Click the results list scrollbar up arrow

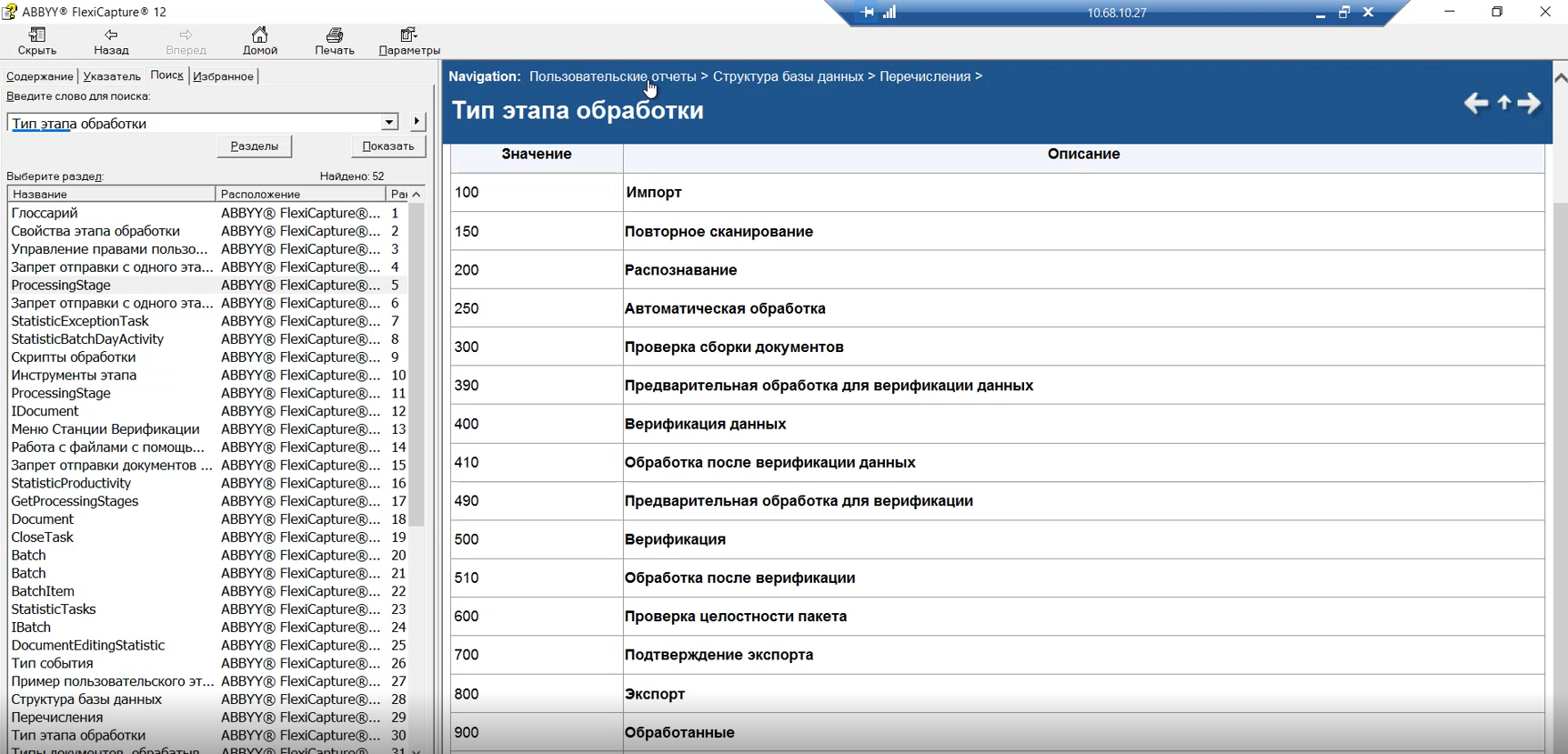pos(417,194)
